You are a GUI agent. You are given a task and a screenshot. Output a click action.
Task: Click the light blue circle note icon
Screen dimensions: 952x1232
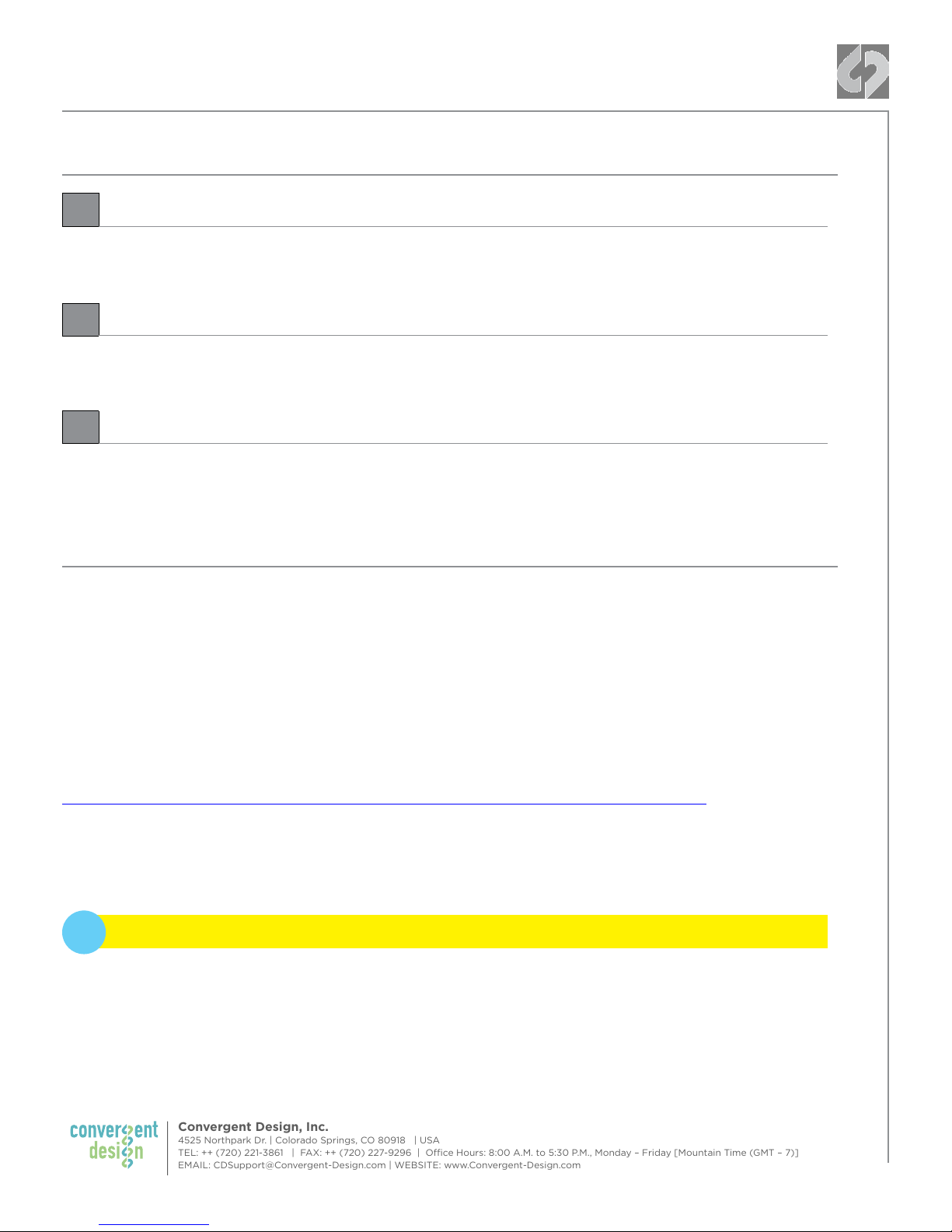[x=84, y=932]
